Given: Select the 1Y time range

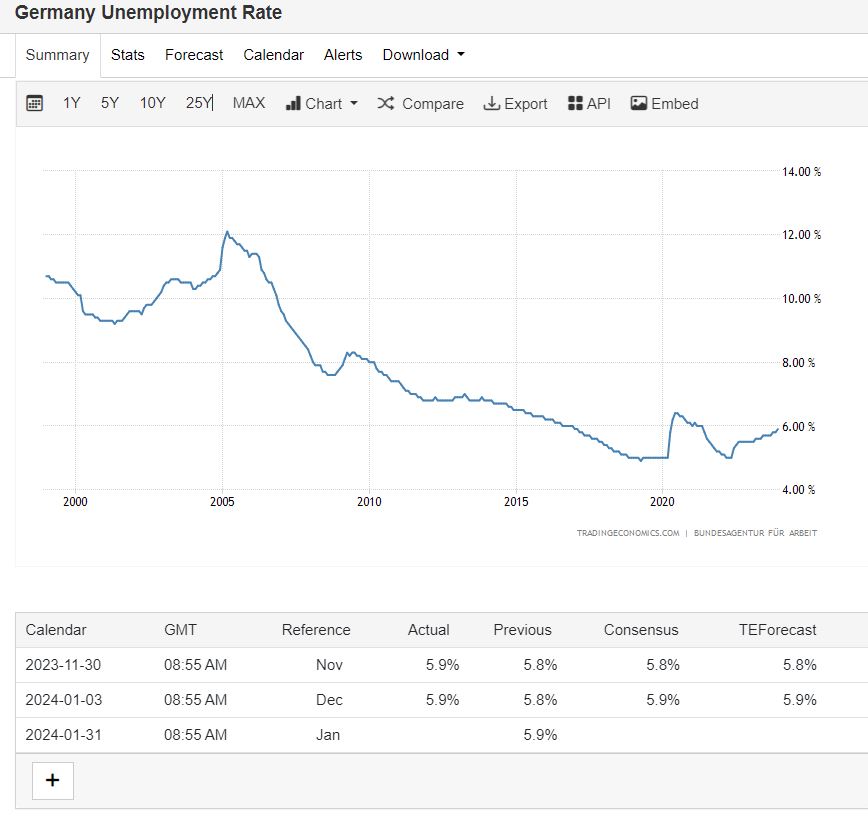Looking at the screenshot, I should pyautogui.click(x=72, y=103).
